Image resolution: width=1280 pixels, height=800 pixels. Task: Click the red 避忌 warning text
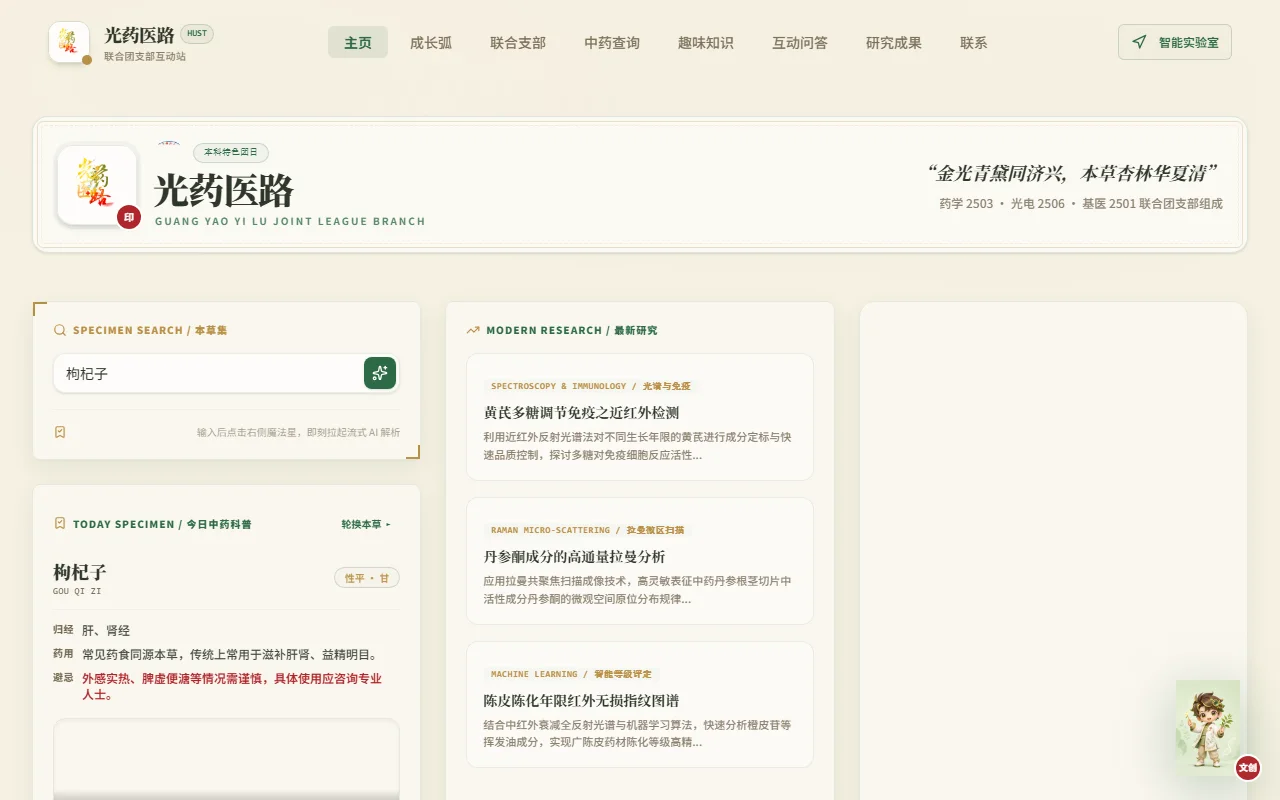(x=232, y=686)
